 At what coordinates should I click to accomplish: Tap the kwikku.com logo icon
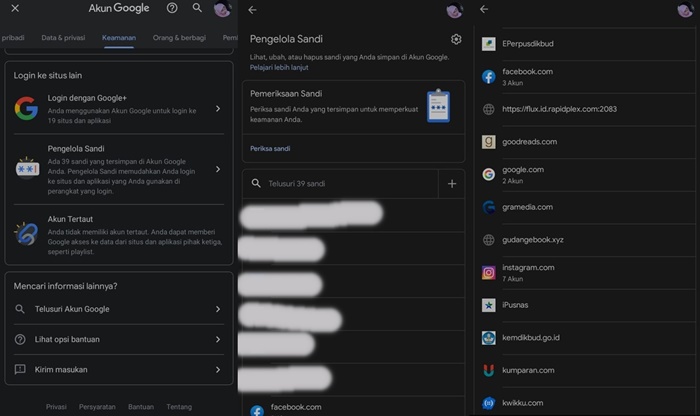(488, 403)
